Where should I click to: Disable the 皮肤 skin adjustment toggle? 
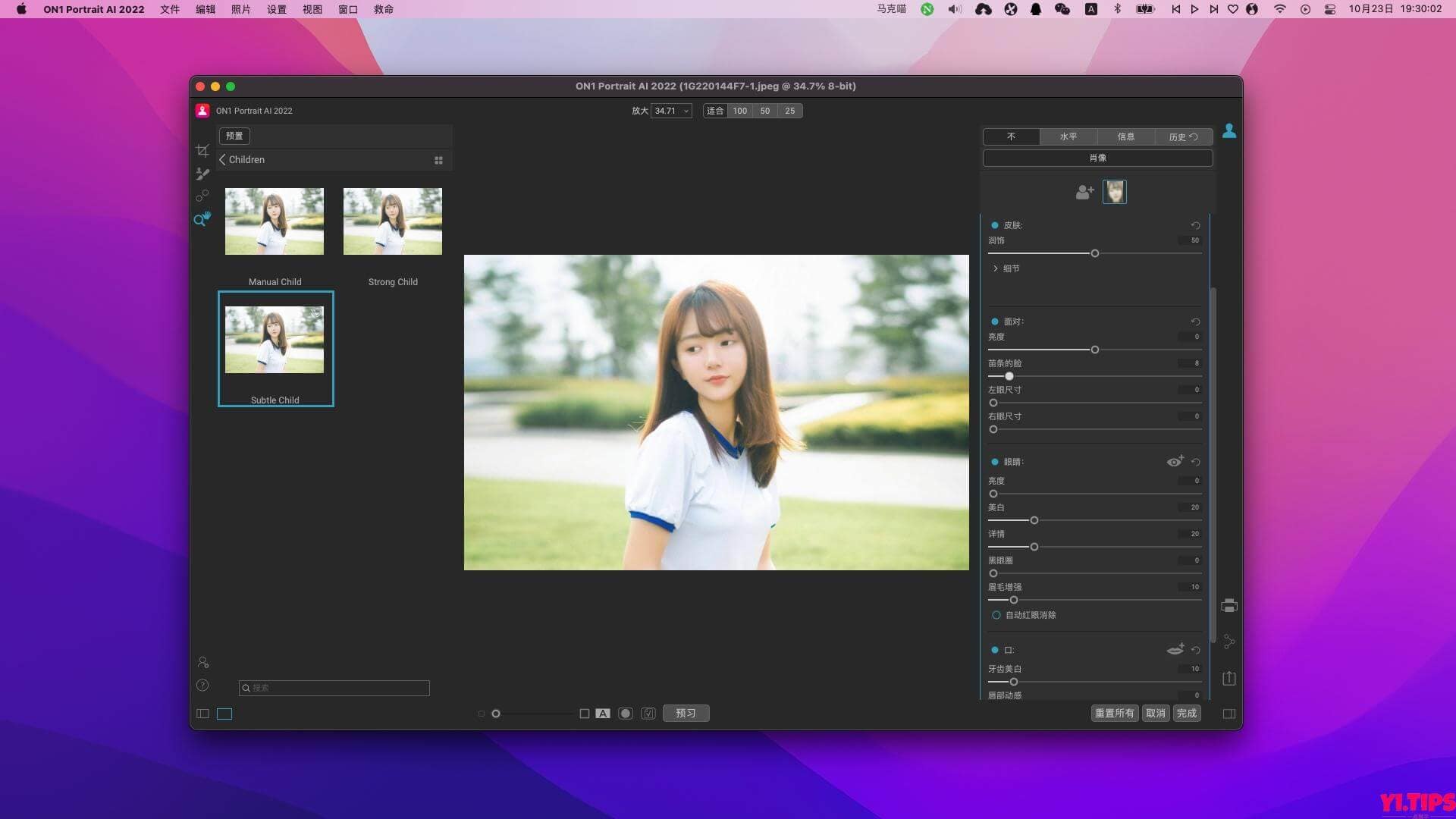[x=996, y=224]
